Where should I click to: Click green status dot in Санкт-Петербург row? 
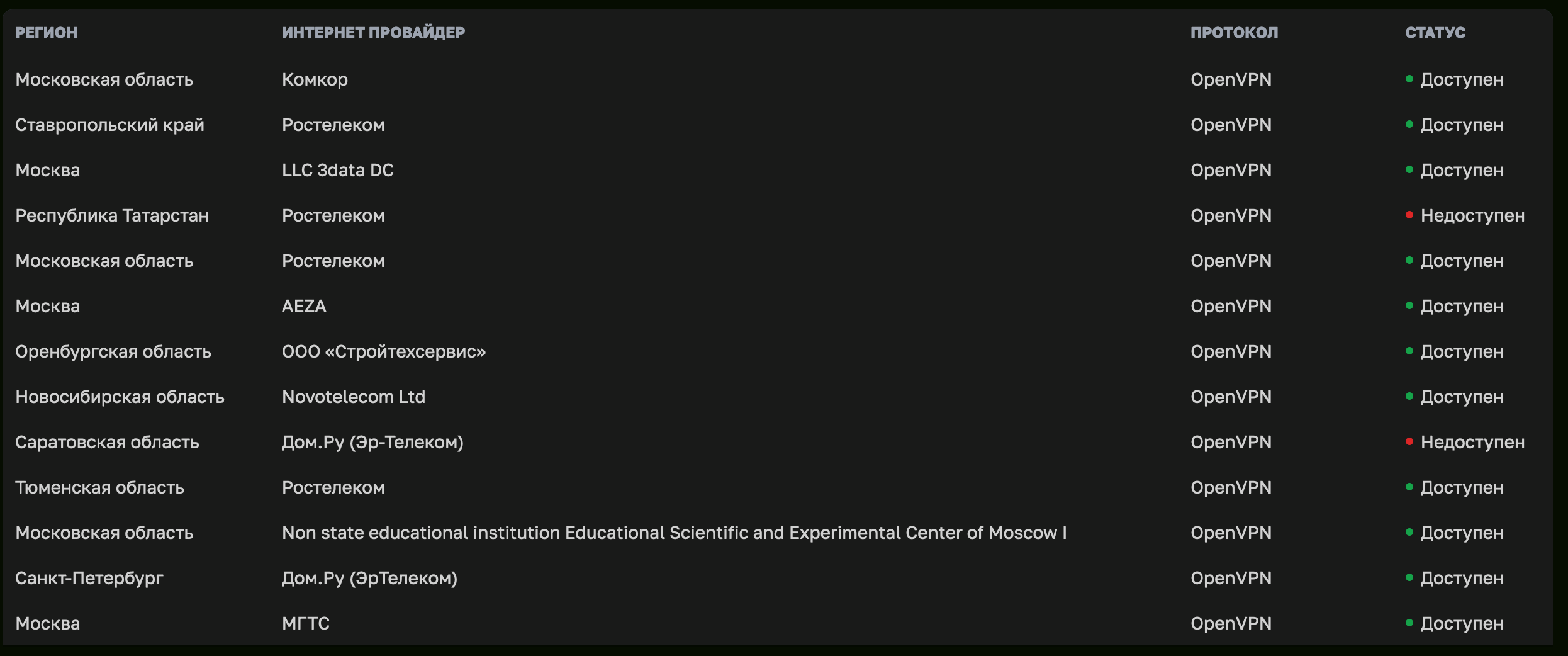(x=1409, y=578)
